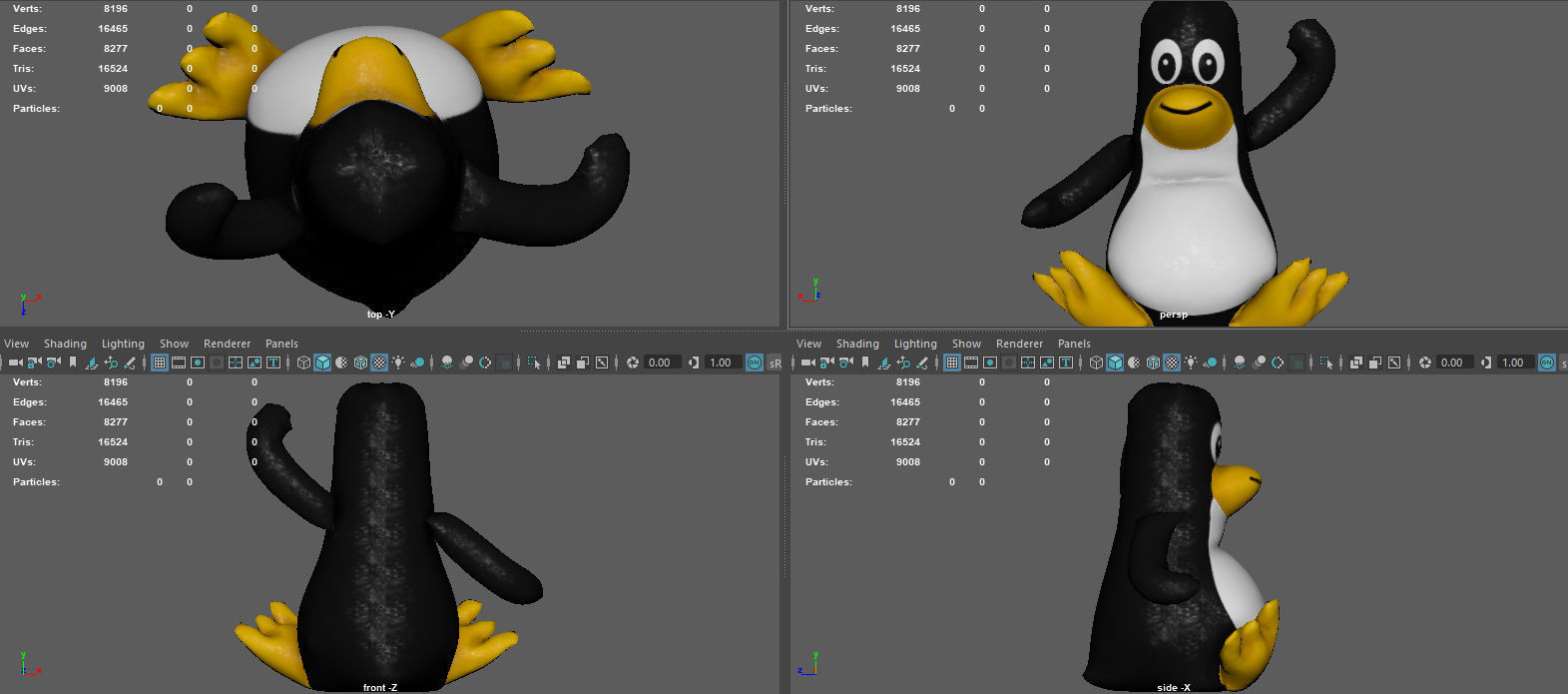
Task: Open Shading menu in side -X panel
Action: point(857,344)
